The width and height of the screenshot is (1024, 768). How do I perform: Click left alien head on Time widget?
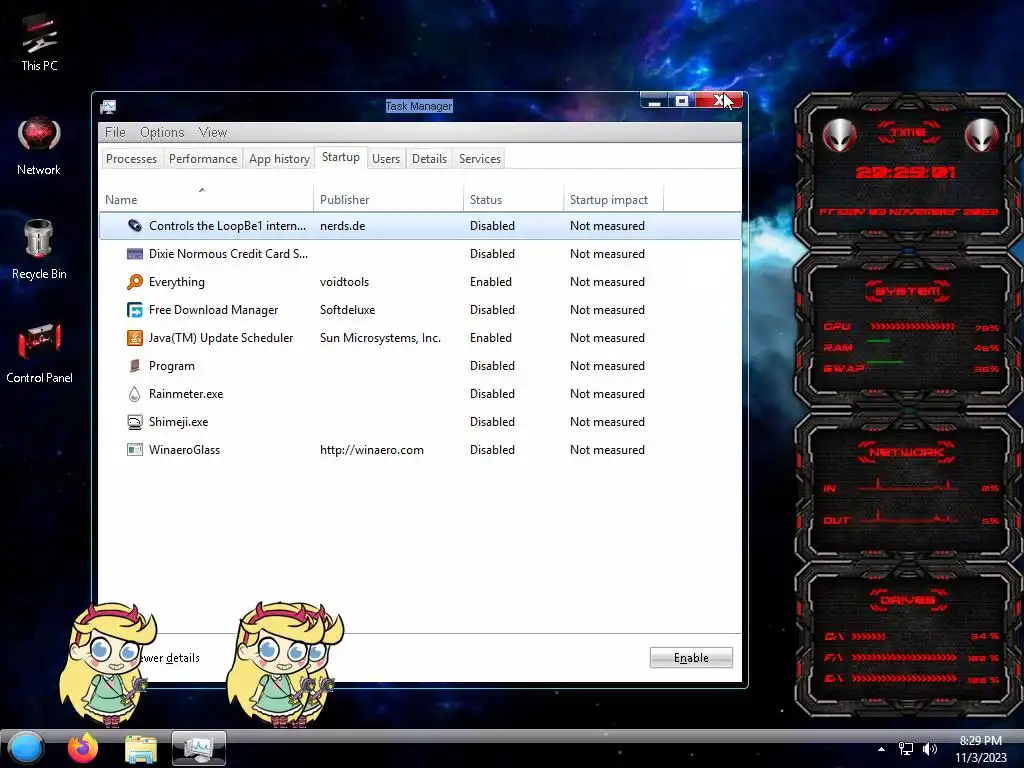pos(839,136)
